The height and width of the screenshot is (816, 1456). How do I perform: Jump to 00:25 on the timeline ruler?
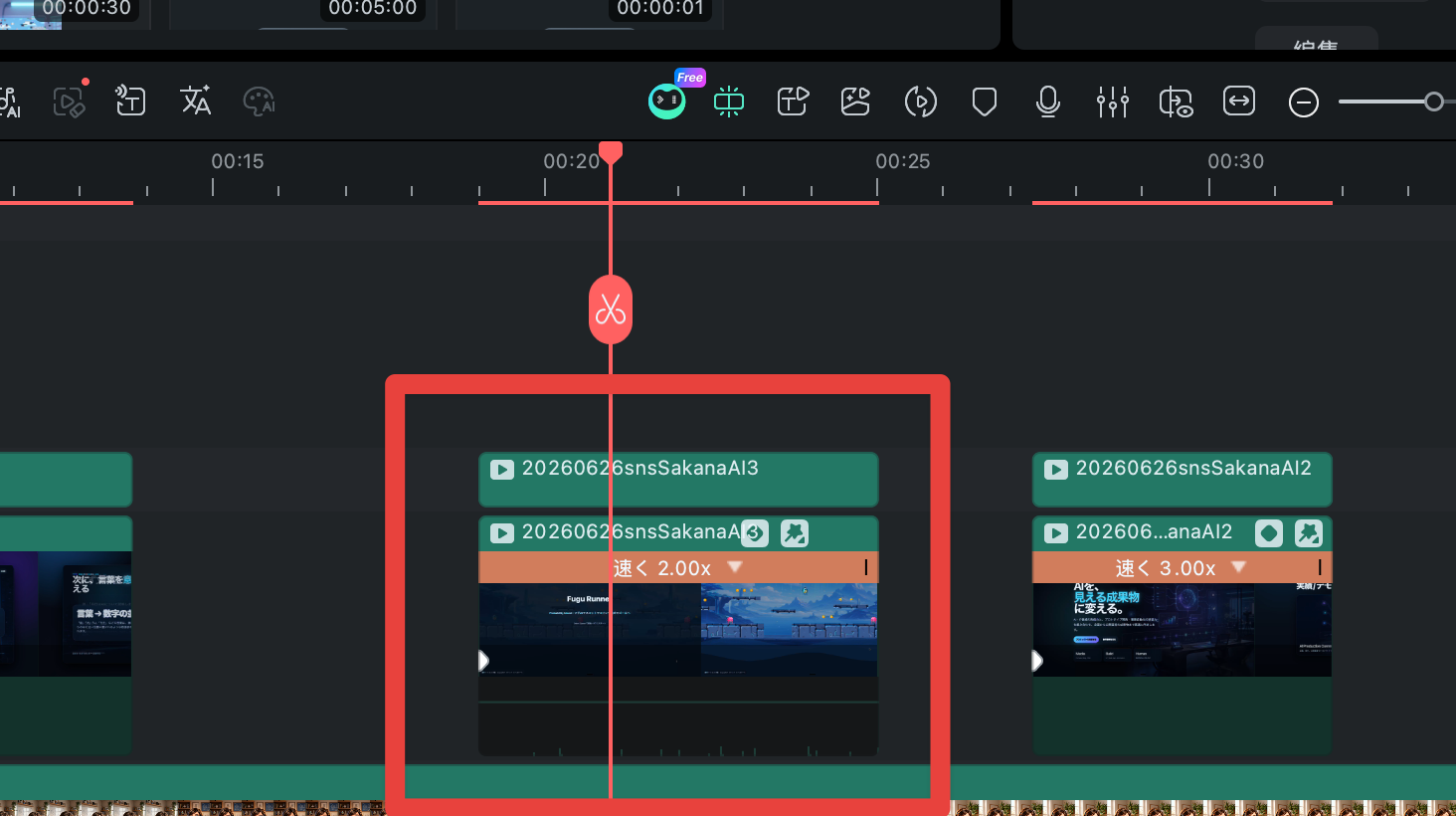point(903,161)
